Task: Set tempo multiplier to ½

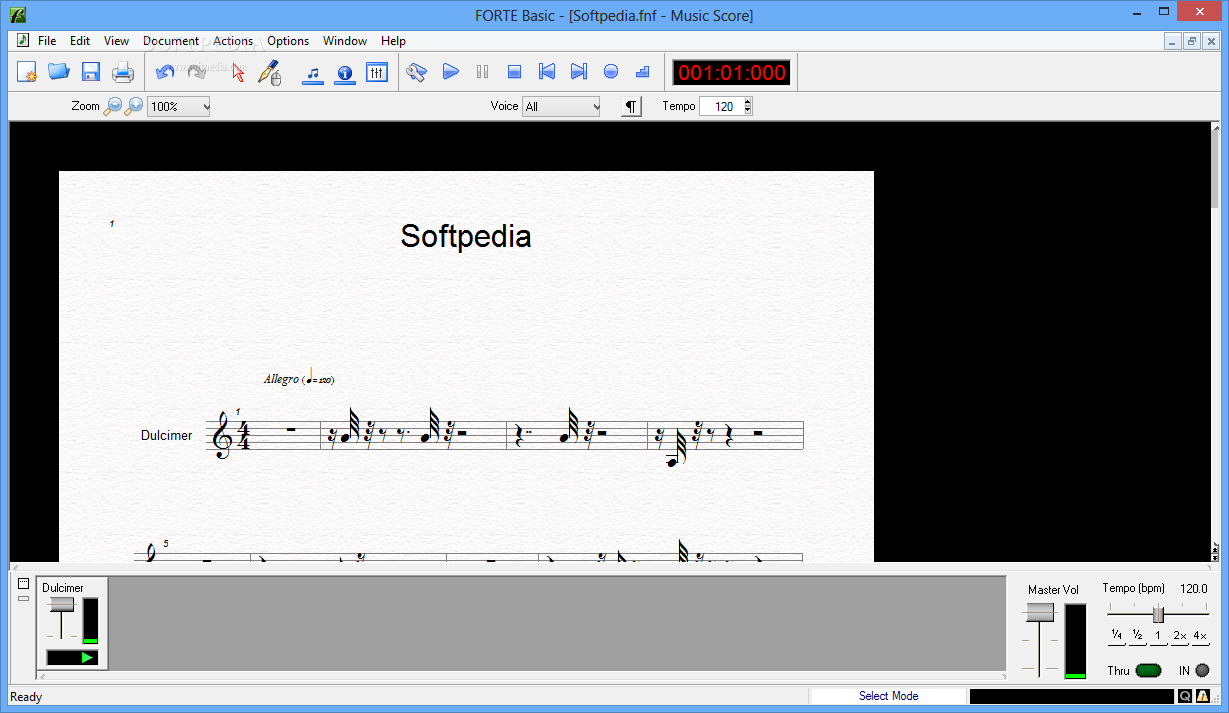Action: [1137, 636]
